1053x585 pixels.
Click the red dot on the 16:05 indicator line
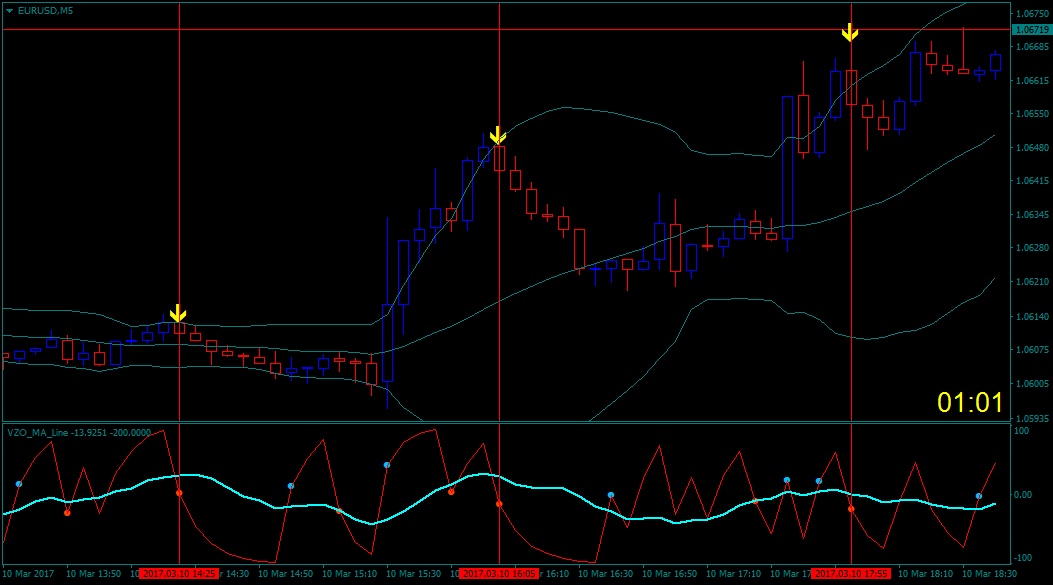(499, 504)
